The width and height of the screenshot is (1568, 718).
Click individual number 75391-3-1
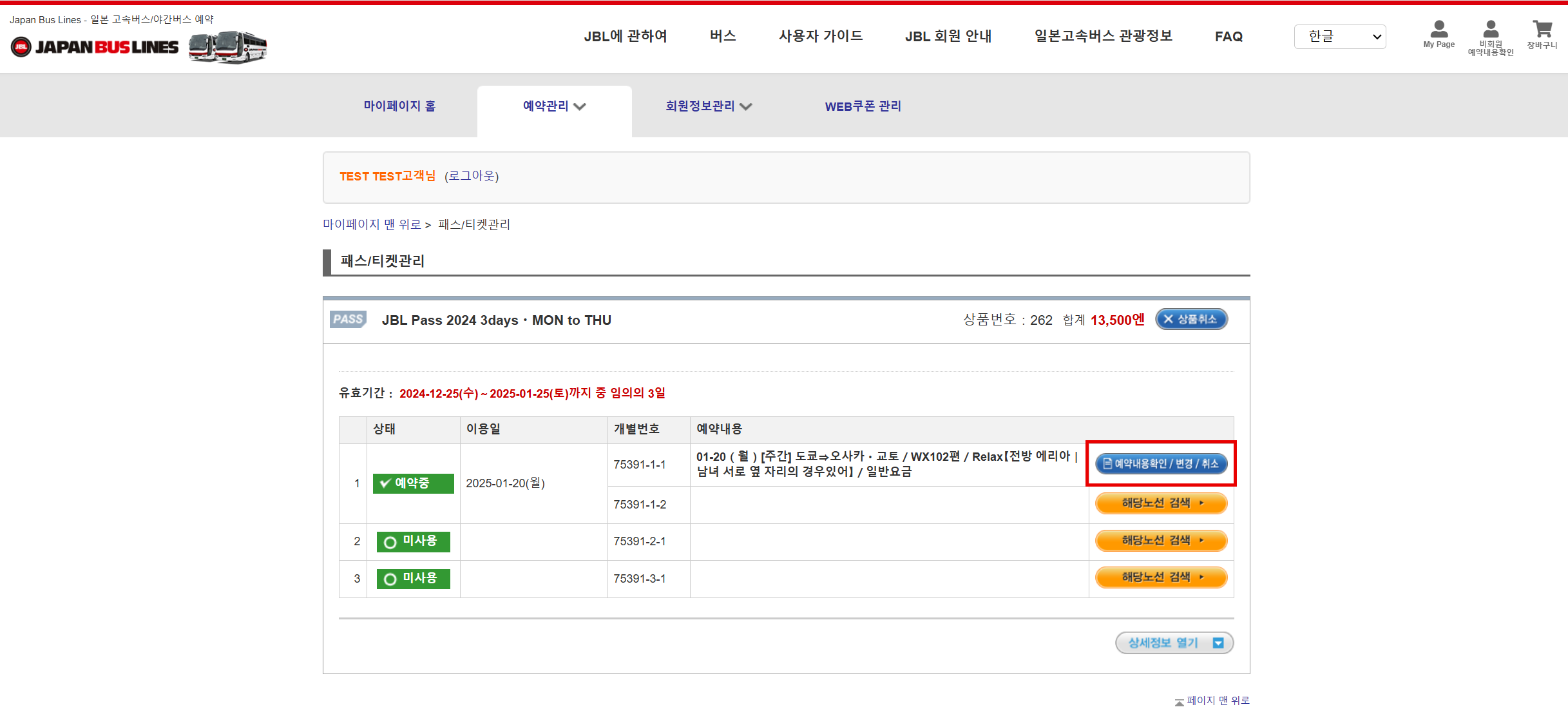point(640,579)
